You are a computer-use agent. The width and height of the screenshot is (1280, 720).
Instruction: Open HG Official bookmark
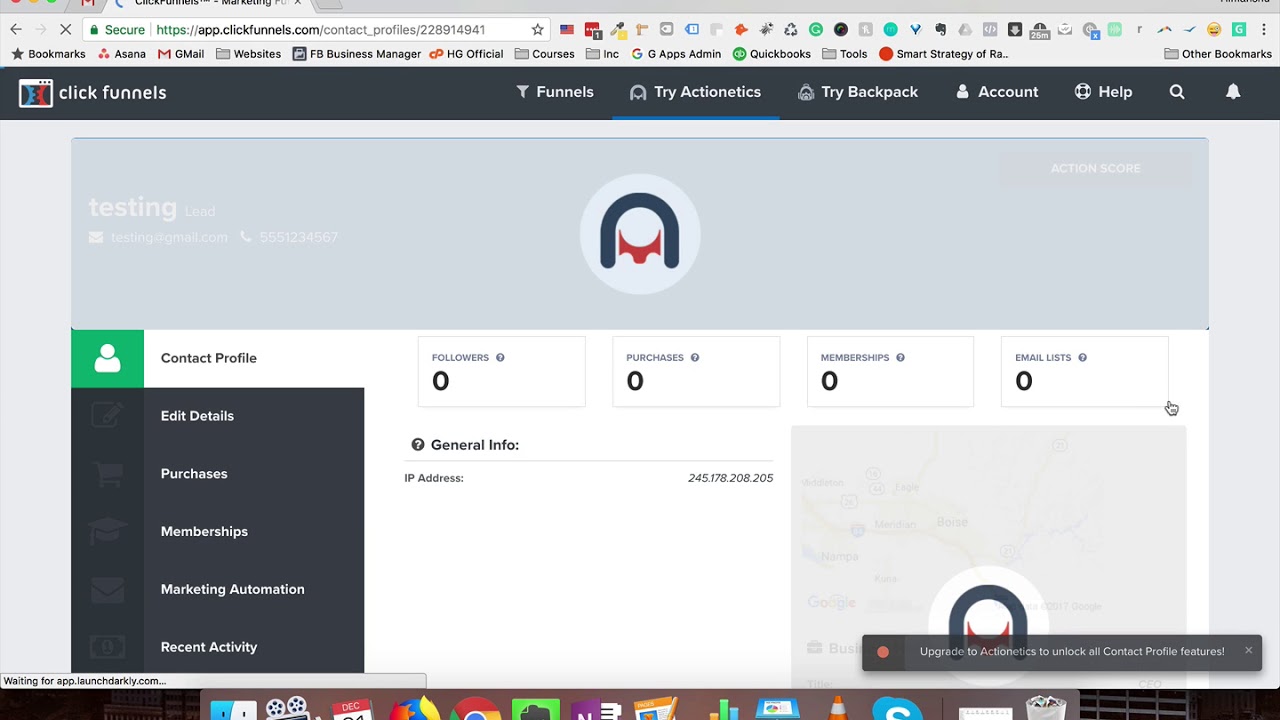coord(466,54)
